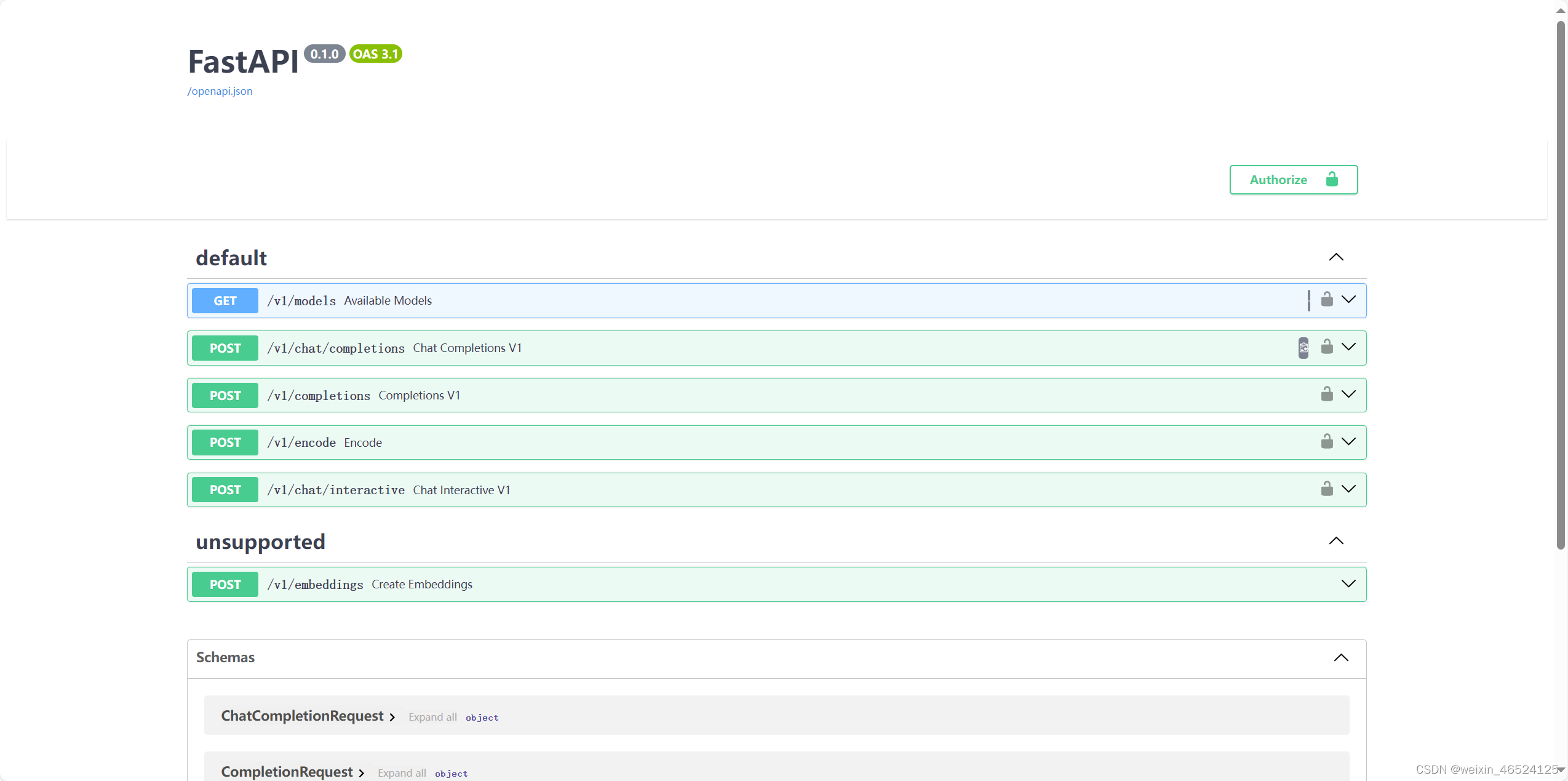The height and width of the screenshot is (781, 1568).
Task: Click the object type label of ChatCompletionRequest
Action: pyautogui.click(x=482, y=718)
